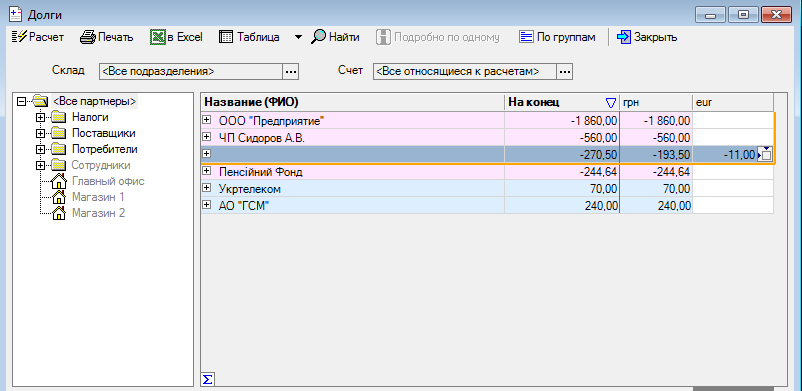Viewport: 802px width, 391px height.
Task: Click the грн column header
Action: (656, 102)
